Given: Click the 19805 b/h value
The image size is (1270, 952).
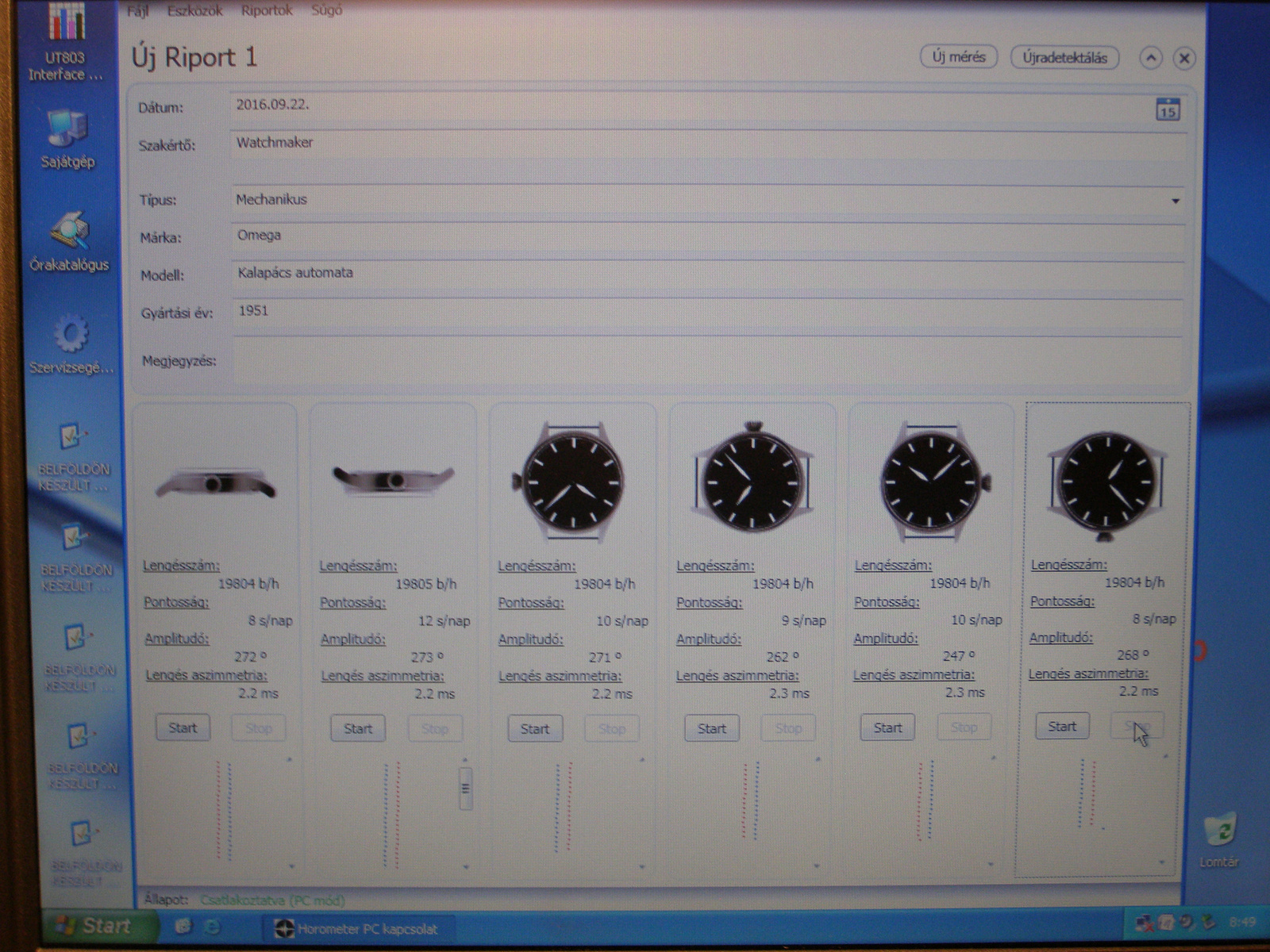Looking at the screenshot, I should click(x=426, y=584).
